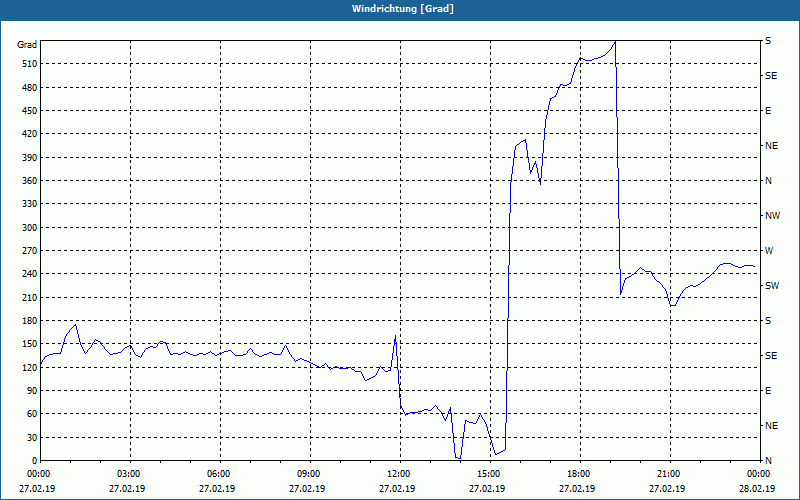Select the 240 degree label
This screenshot has width=800, height=500.
[x=28, y=274]
